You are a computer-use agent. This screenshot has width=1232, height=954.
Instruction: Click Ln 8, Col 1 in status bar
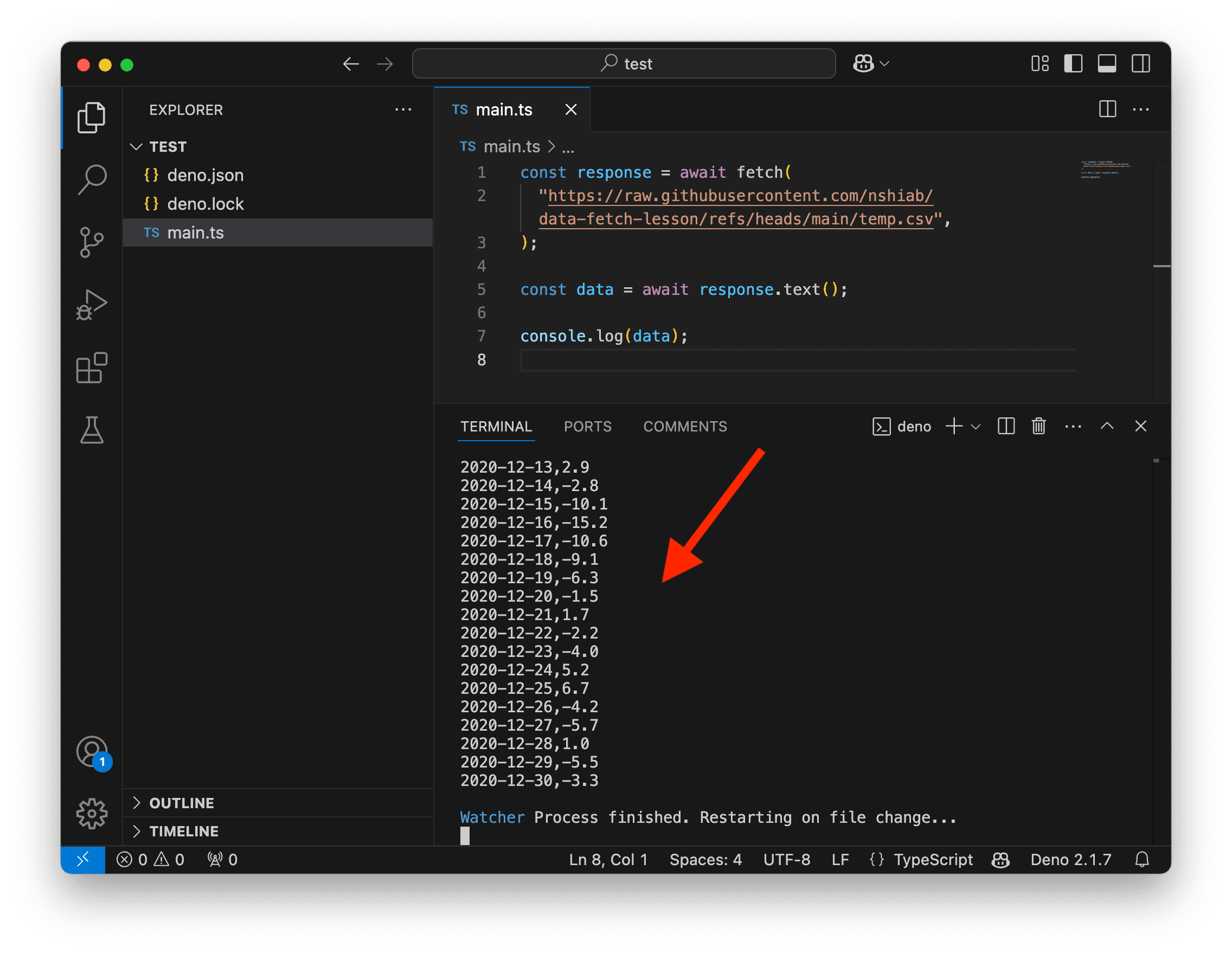608,859
